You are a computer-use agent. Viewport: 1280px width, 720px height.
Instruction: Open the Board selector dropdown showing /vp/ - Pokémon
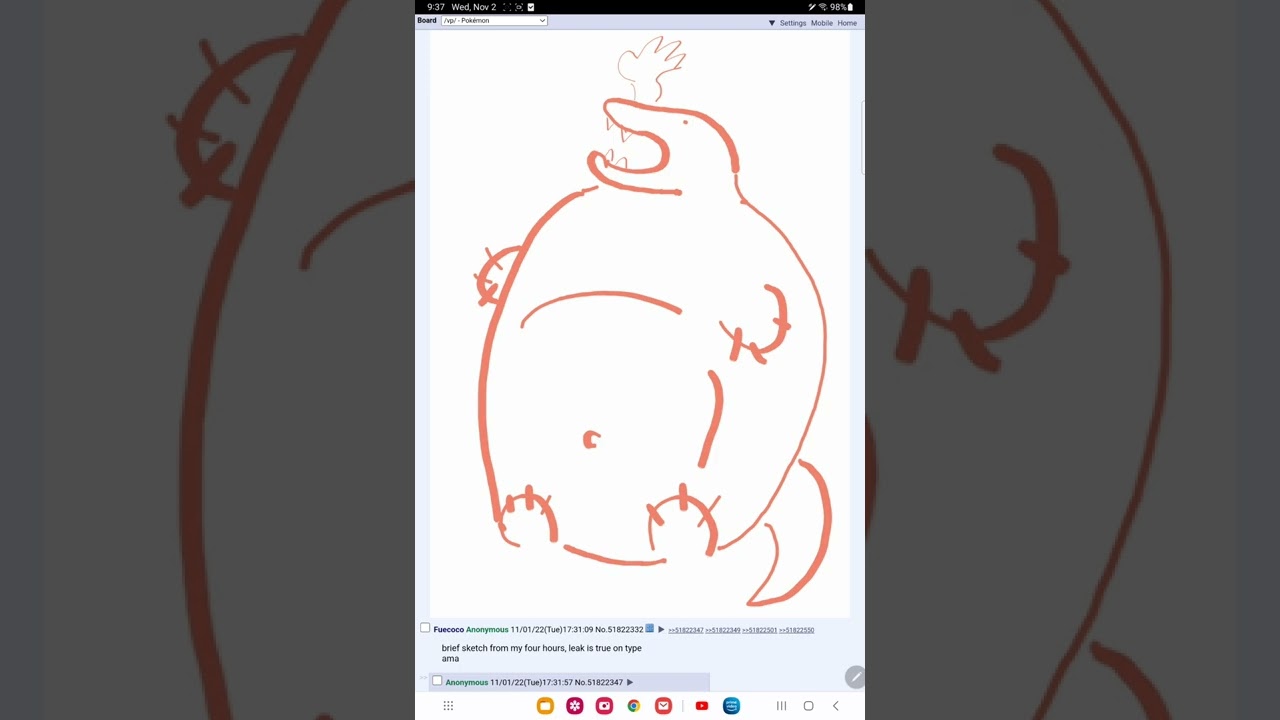pyautogui.click(x=494, y=21)
